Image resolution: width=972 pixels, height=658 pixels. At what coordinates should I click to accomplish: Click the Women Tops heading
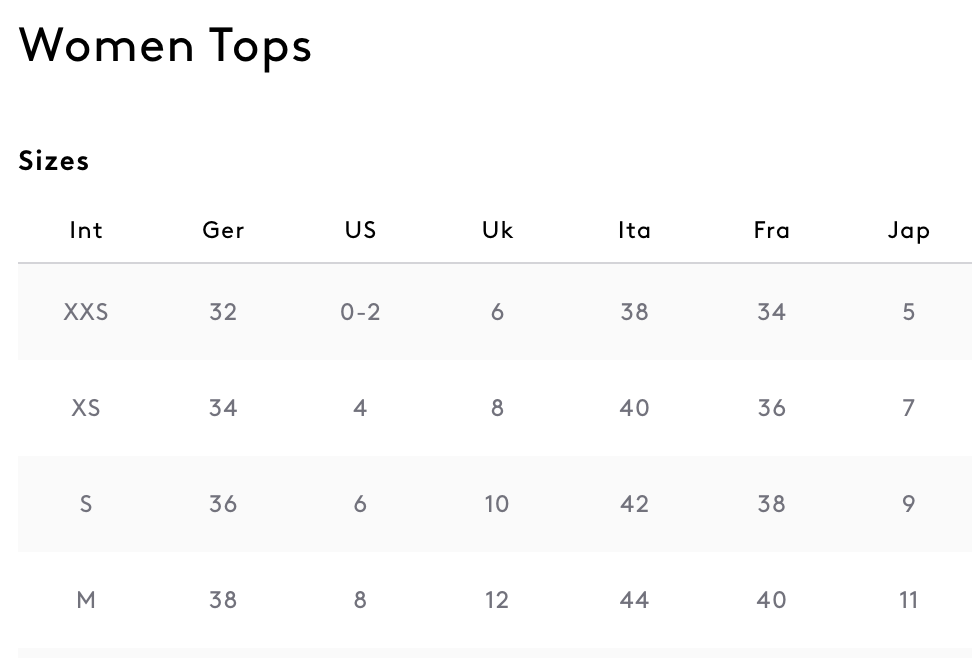pos(165,47)
